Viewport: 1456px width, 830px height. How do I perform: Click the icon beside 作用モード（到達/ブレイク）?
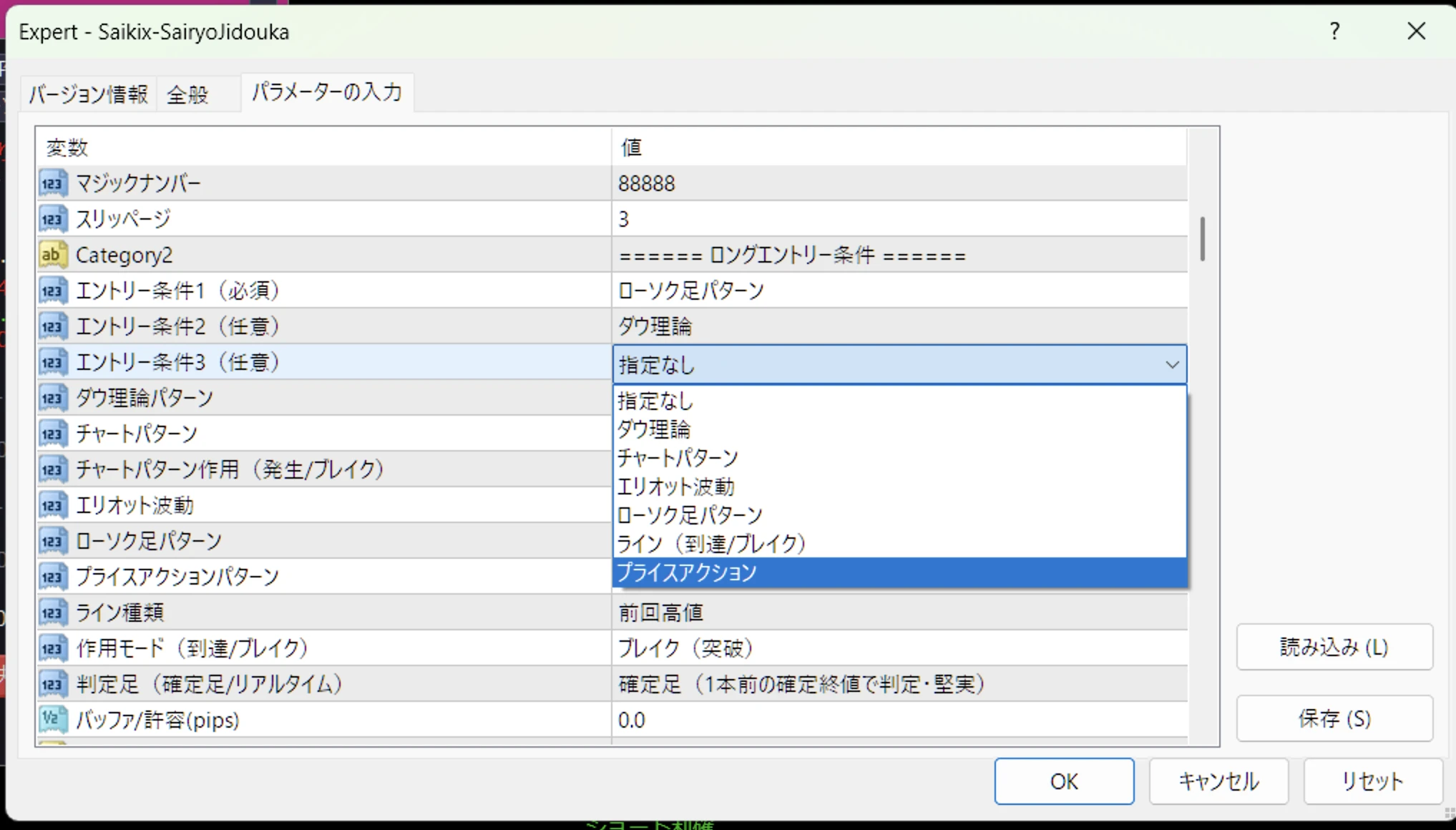[53, 648]
